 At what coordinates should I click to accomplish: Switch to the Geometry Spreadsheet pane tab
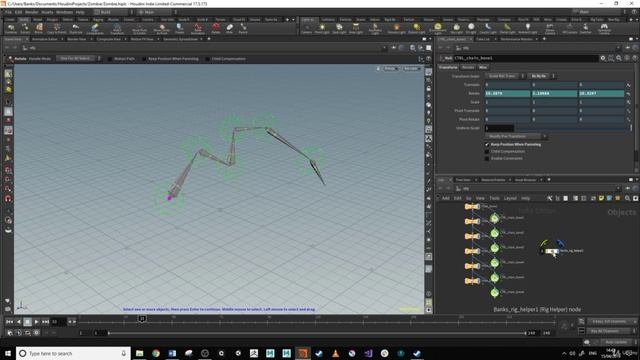(x=180, y=39)
